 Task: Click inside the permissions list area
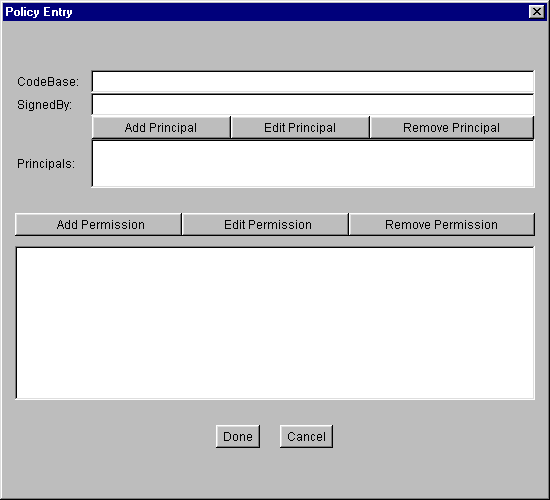point(275,323)
